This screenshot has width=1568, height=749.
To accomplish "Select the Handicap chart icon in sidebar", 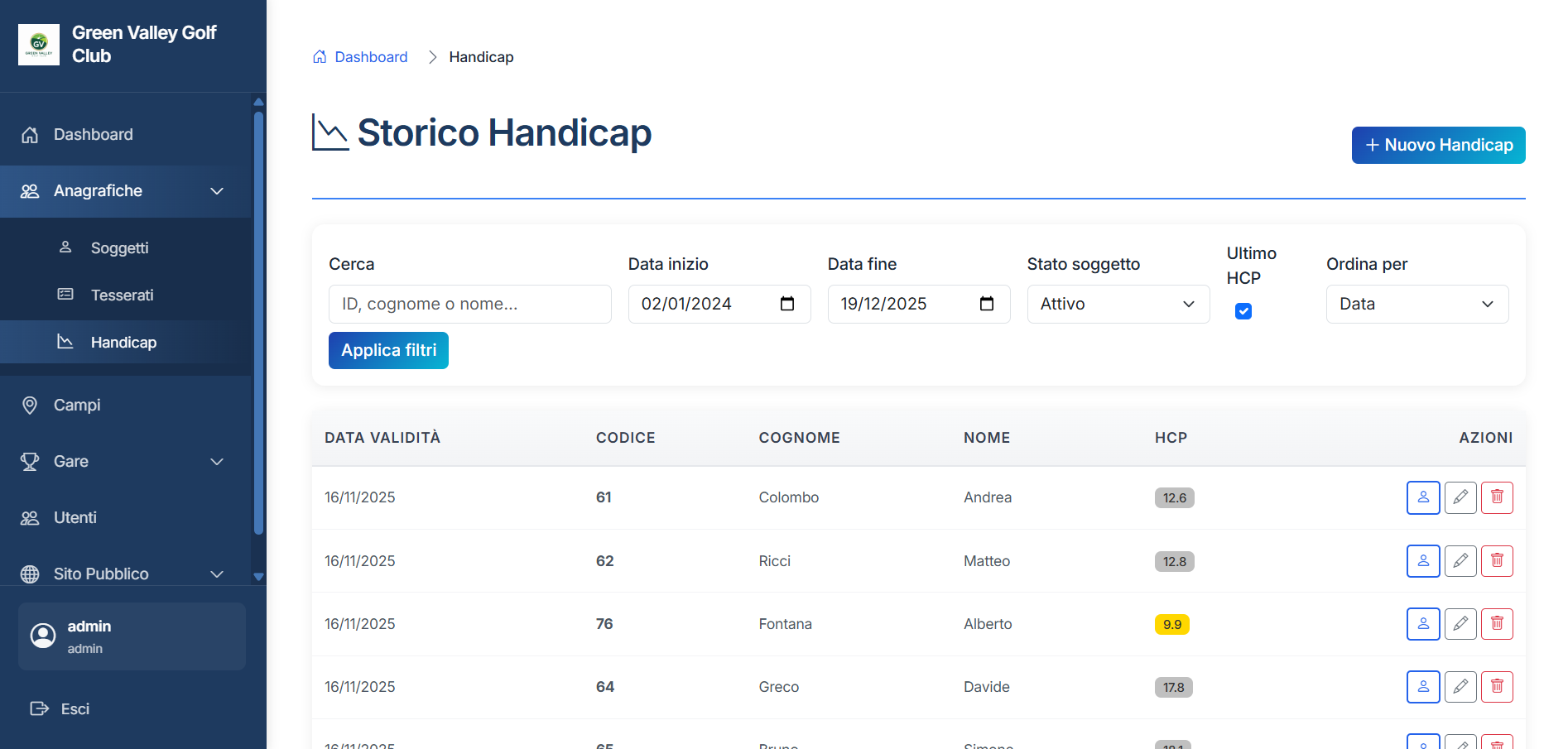I will click(65, 342).
